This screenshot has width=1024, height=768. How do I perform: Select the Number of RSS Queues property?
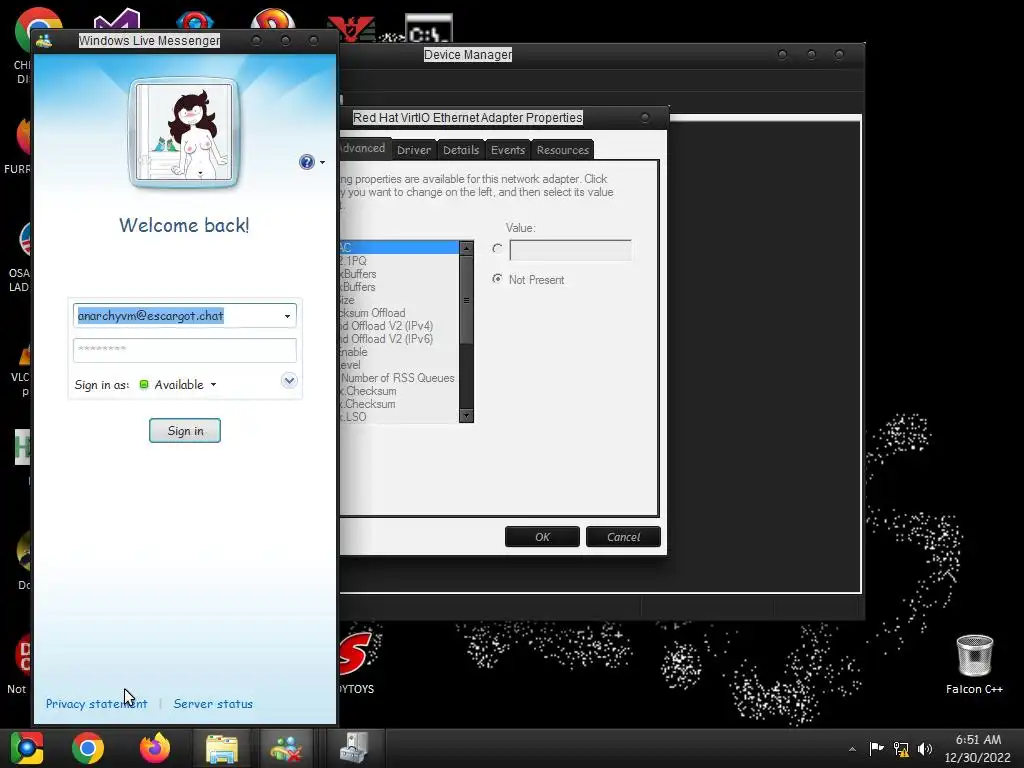click(399, 377)
